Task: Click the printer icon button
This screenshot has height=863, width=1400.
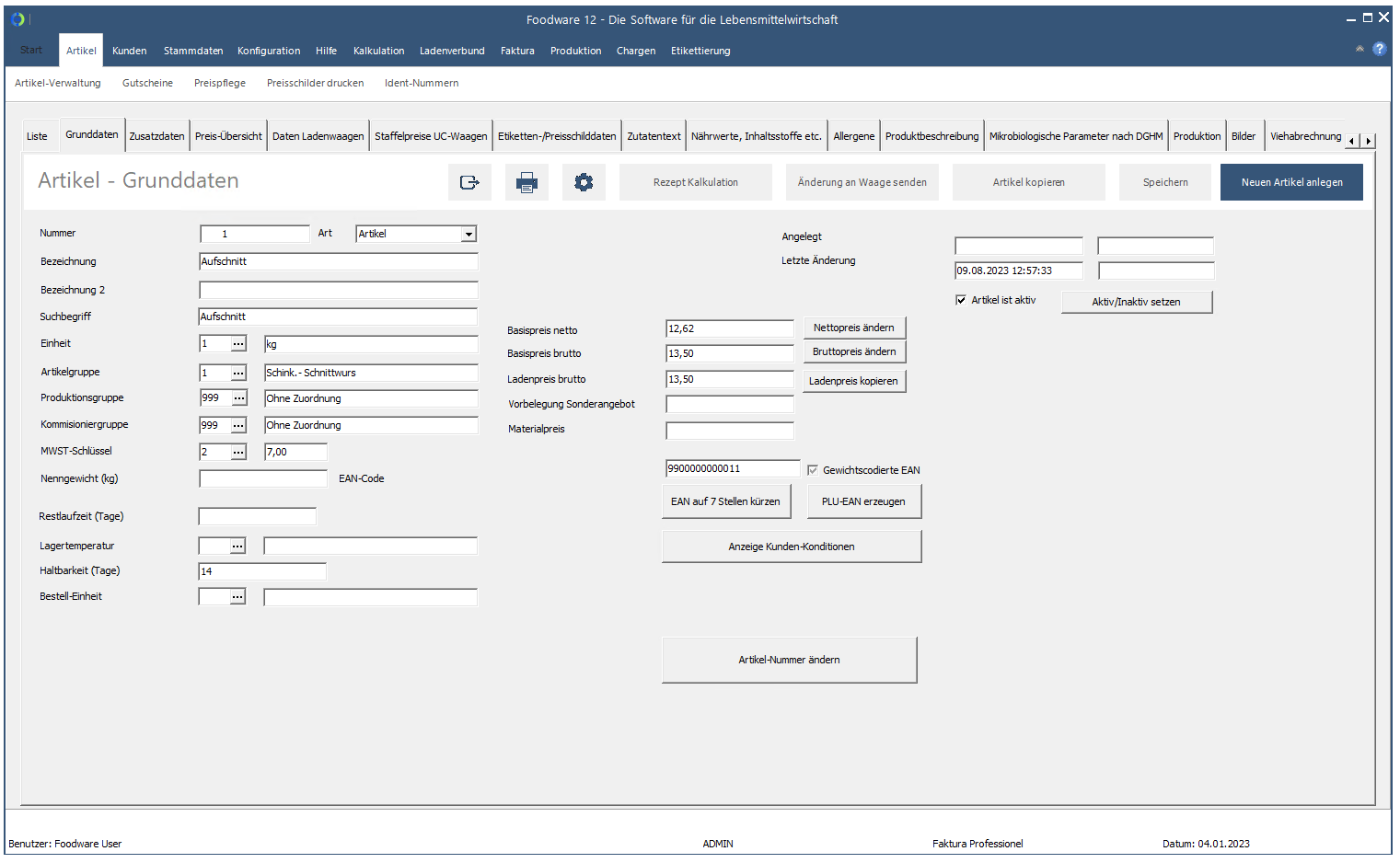Action: point(526,182)
